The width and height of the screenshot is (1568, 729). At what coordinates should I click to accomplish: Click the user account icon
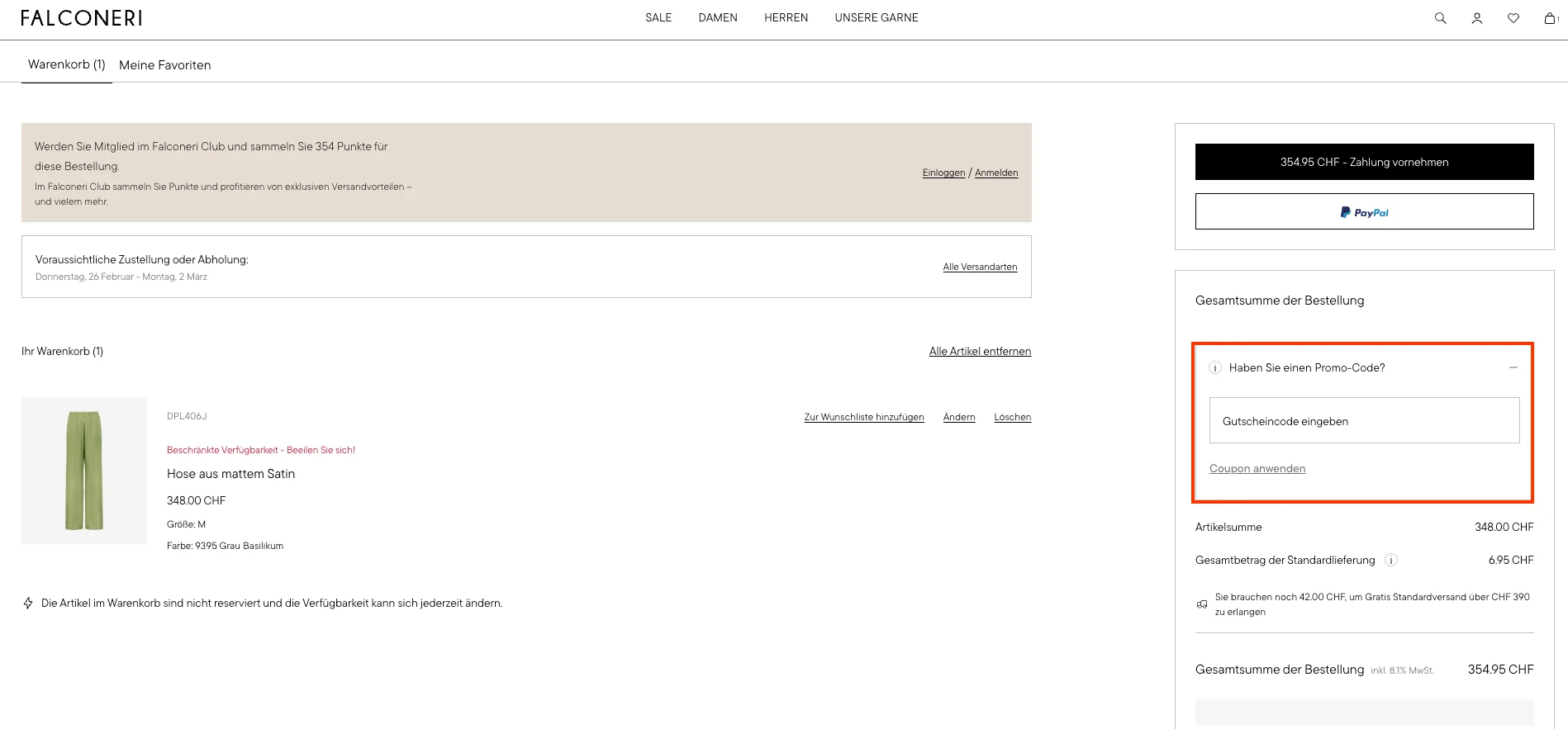(x=1476, y=18)
